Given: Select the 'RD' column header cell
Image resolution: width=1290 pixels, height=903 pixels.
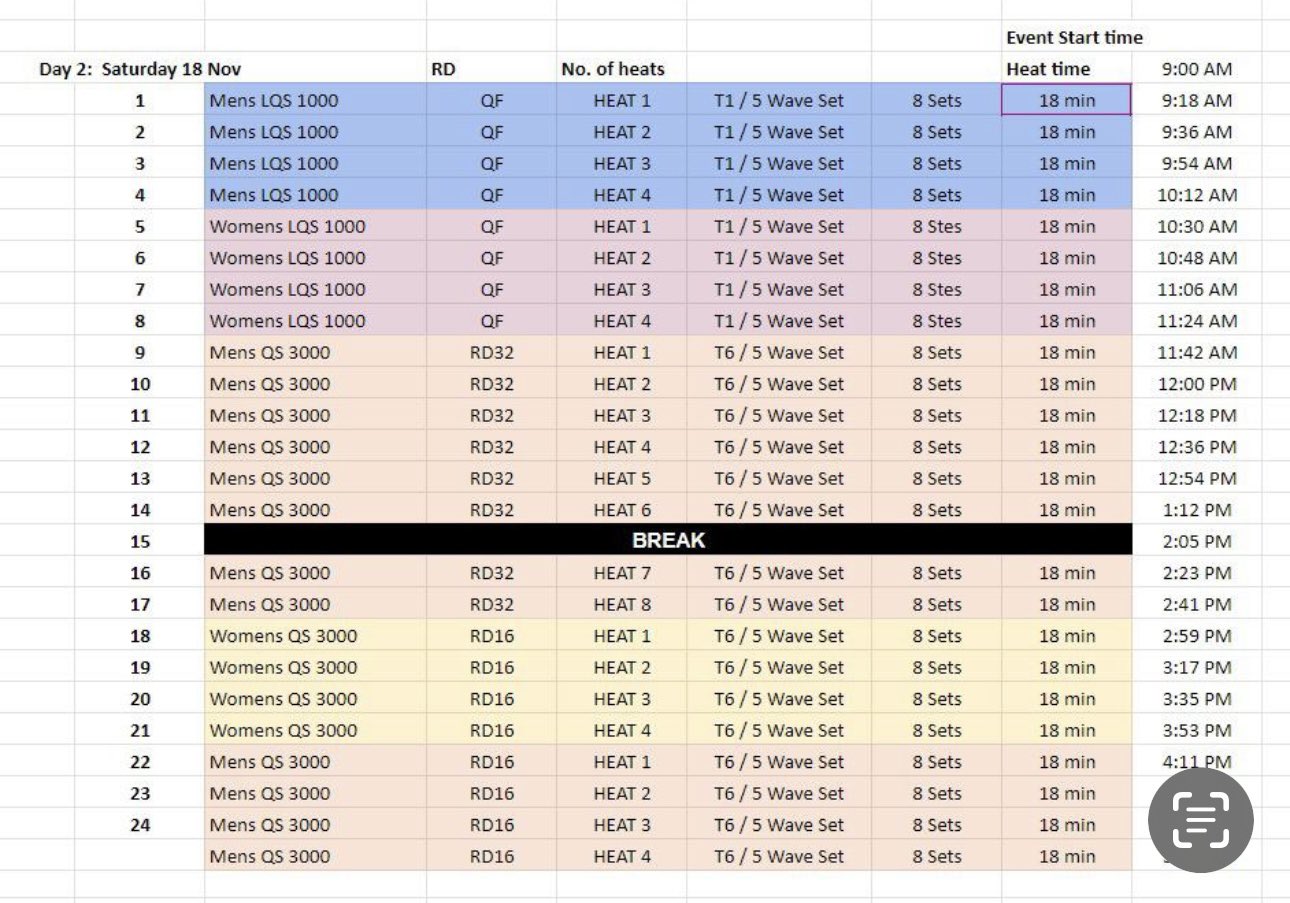Looking at the screenshot, I should click(x=442, y=69).
